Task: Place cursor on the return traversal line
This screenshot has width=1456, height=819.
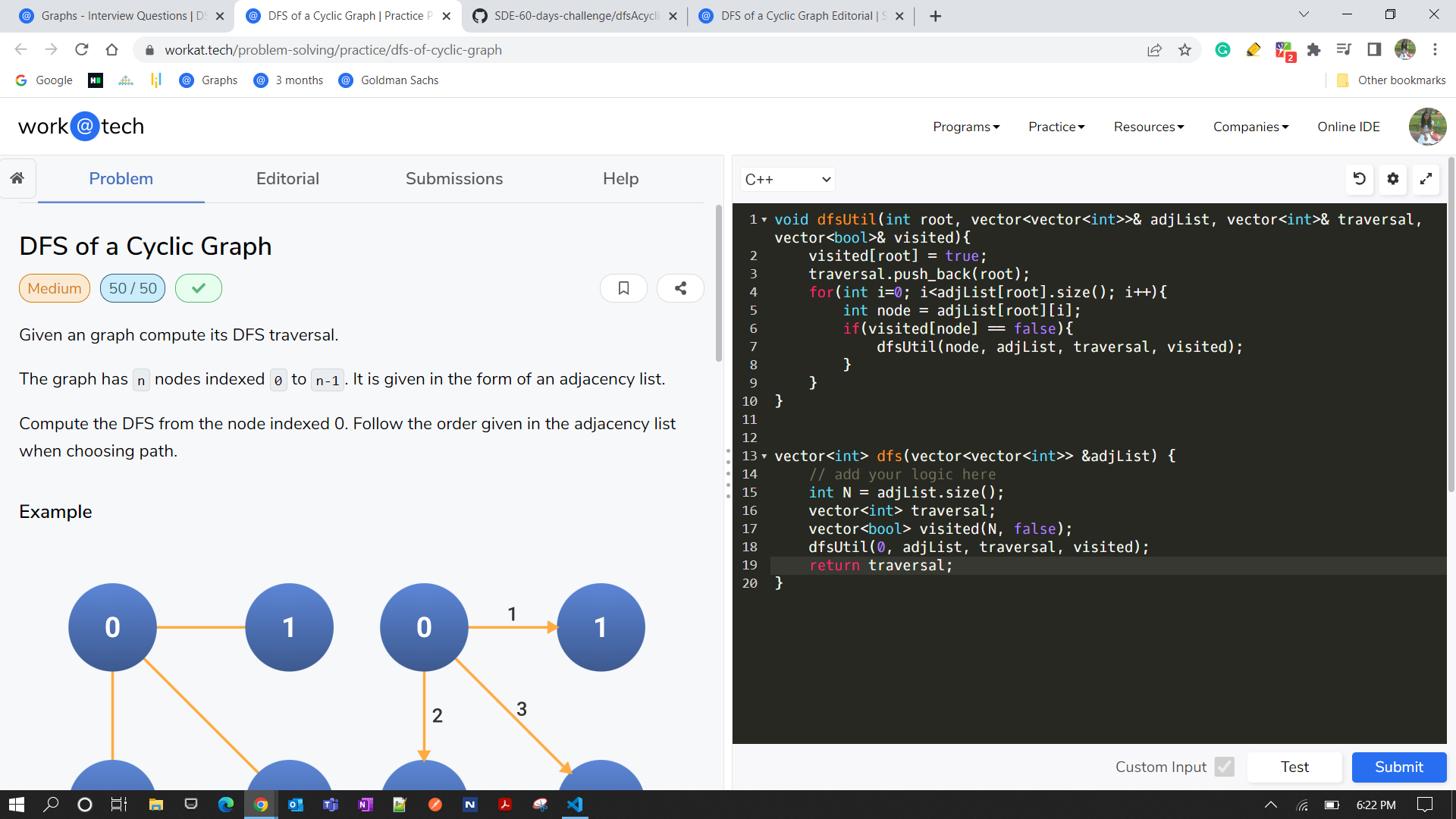Action: 1107,566
